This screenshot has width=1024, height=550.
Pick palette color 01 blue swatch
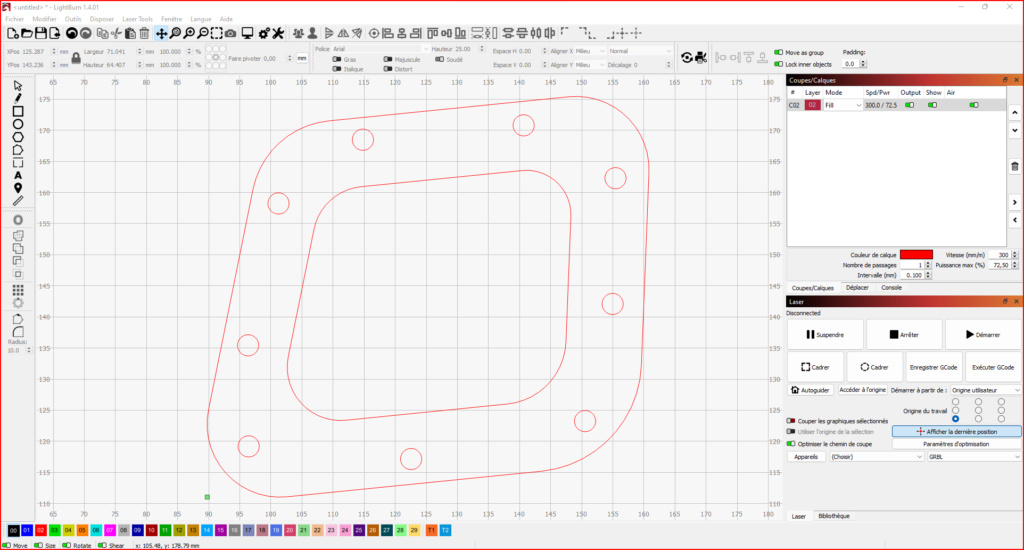(x=27, y=530)
